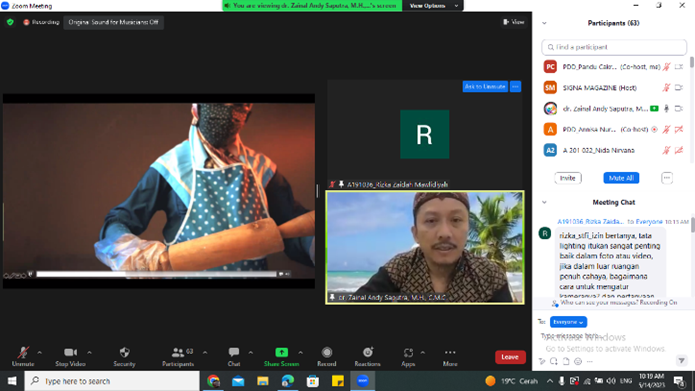Screen dimensions: 695x391
Task: Toggle mute icon for PDD_Annisa
Action: (x=666, y=129)
